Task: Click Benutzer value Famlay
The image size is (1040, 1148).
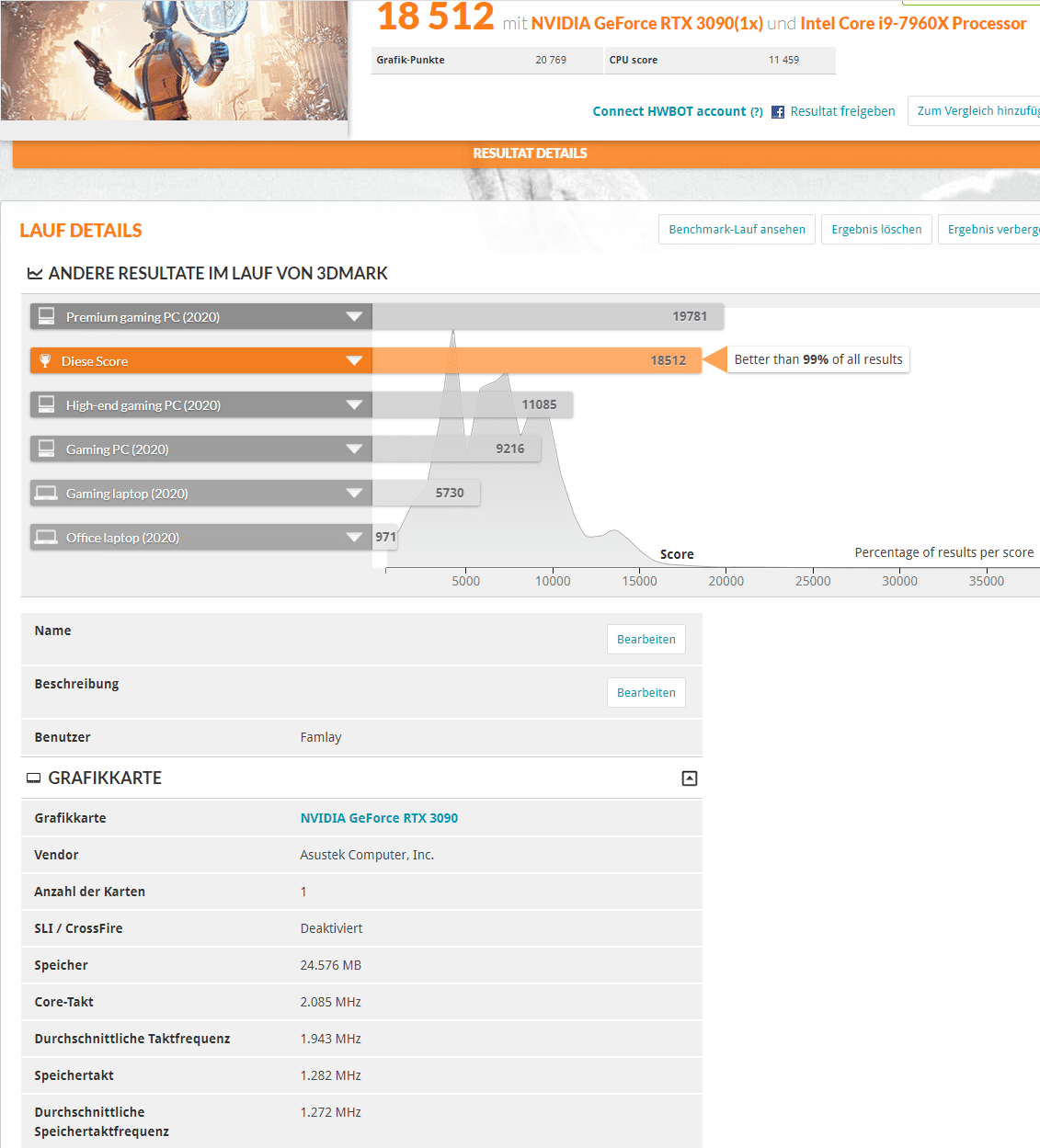Action: (321, 737)
